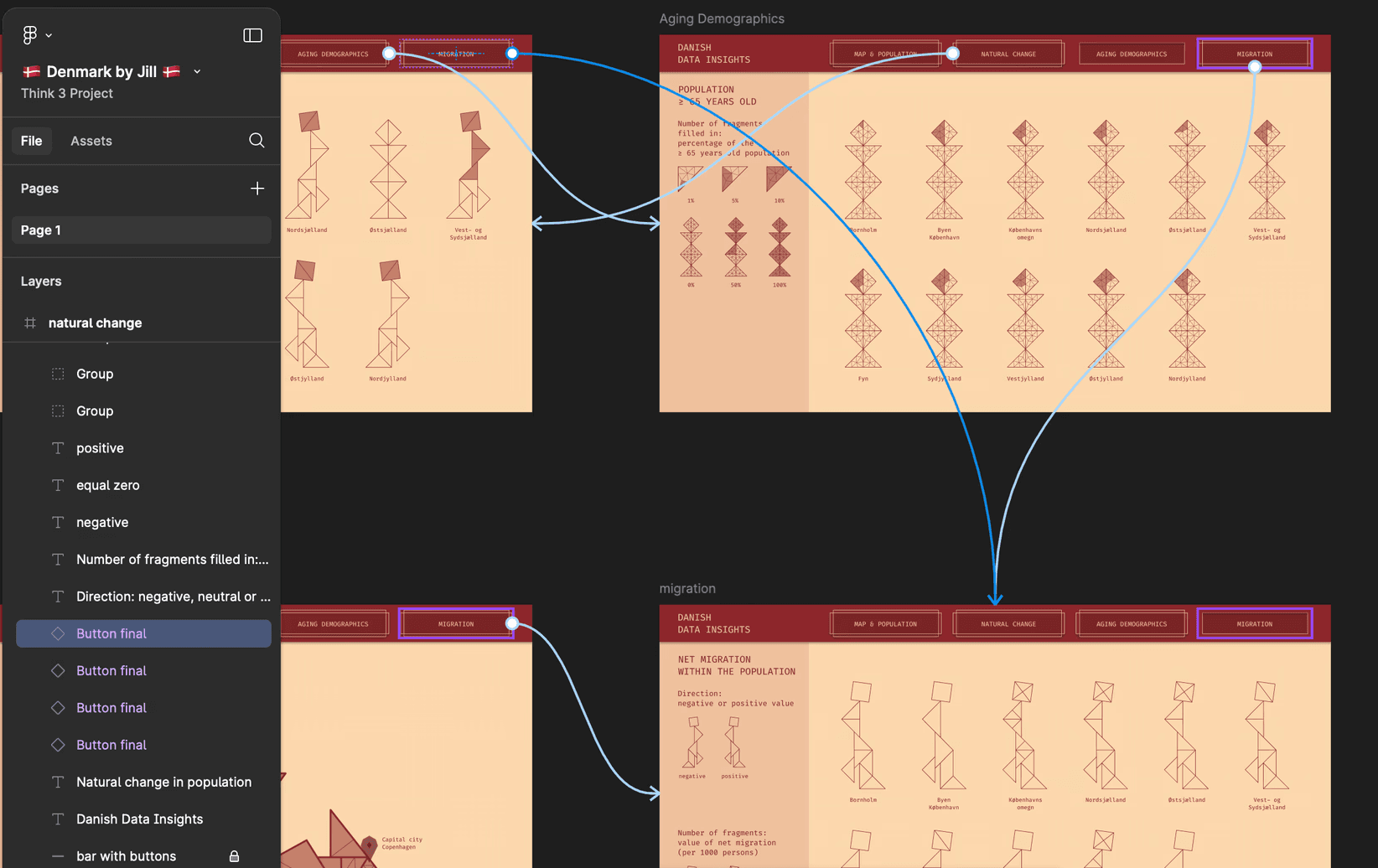Click the Fyn figure in Aging Demographics frame
This screenshot has width=1378, height=868.
[x=863, y=318]
